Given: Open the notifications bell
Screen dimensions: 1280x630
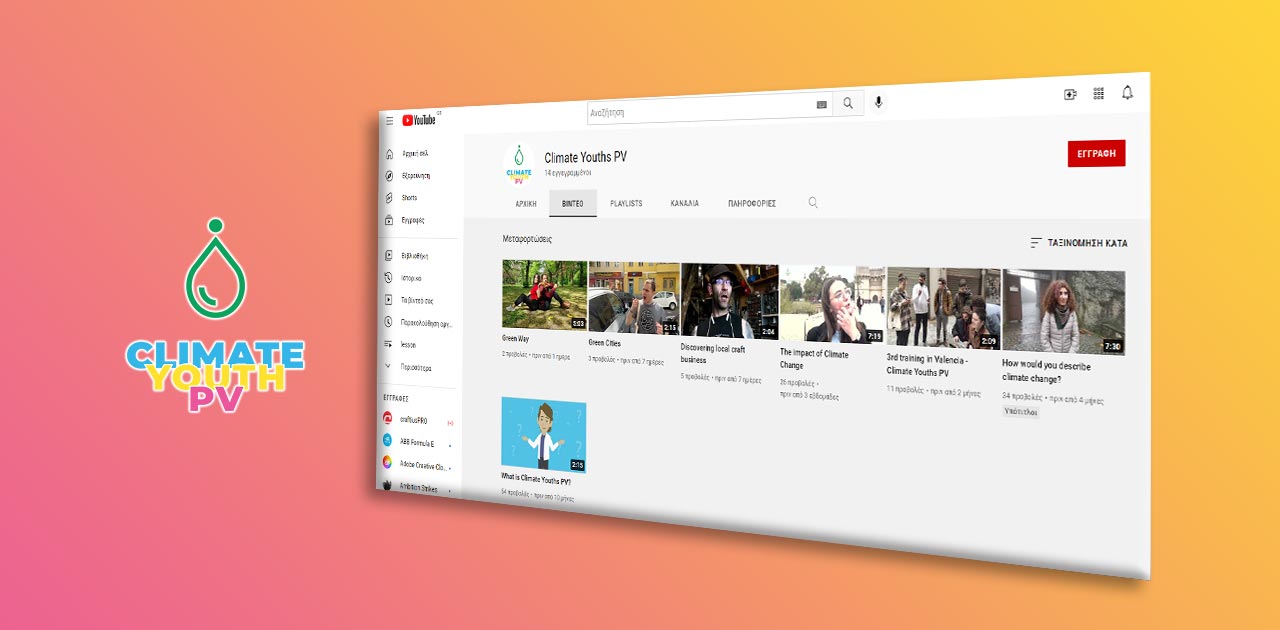Looking at the screenshot, I should (1128, 92).
